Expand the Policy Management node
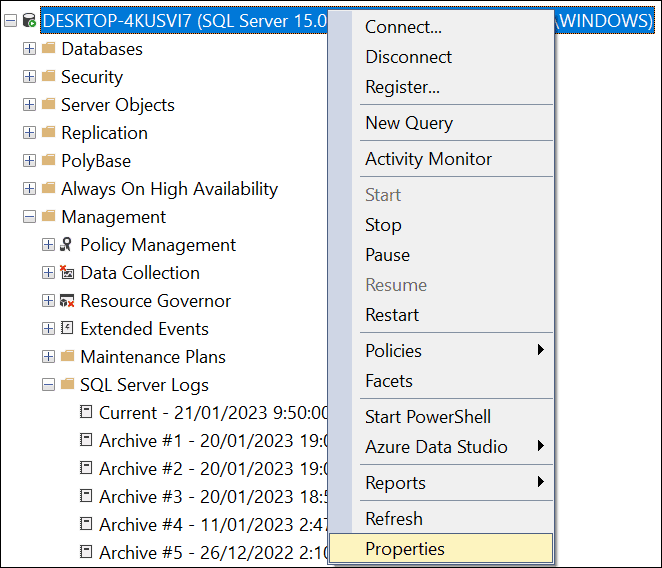662x568 pixels. 49,245
